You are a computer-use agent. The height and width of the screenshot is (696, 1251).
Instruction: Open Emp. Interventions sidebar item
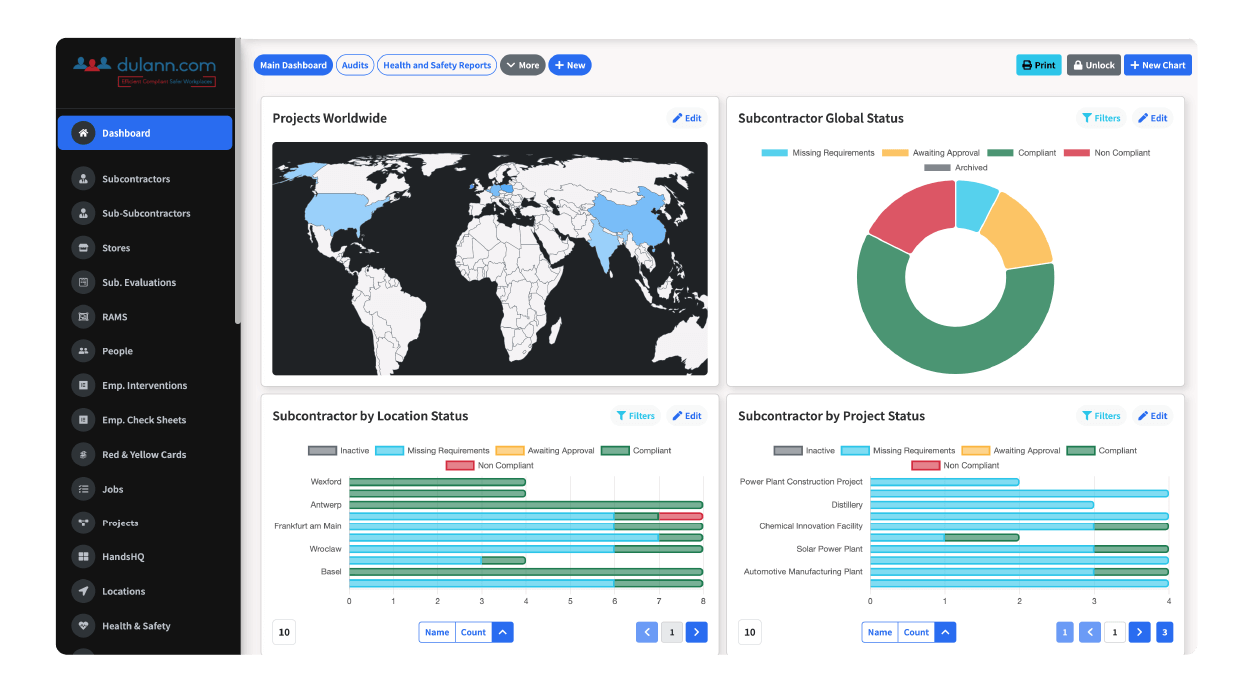(144, 385)
